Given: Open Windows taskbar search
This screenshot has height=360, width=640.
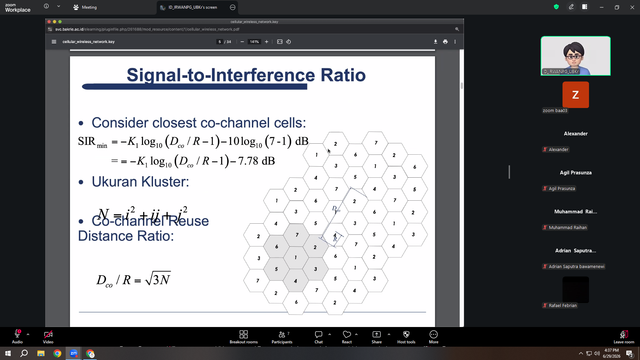Looking at the screenshot, I should tap(24, 353).
